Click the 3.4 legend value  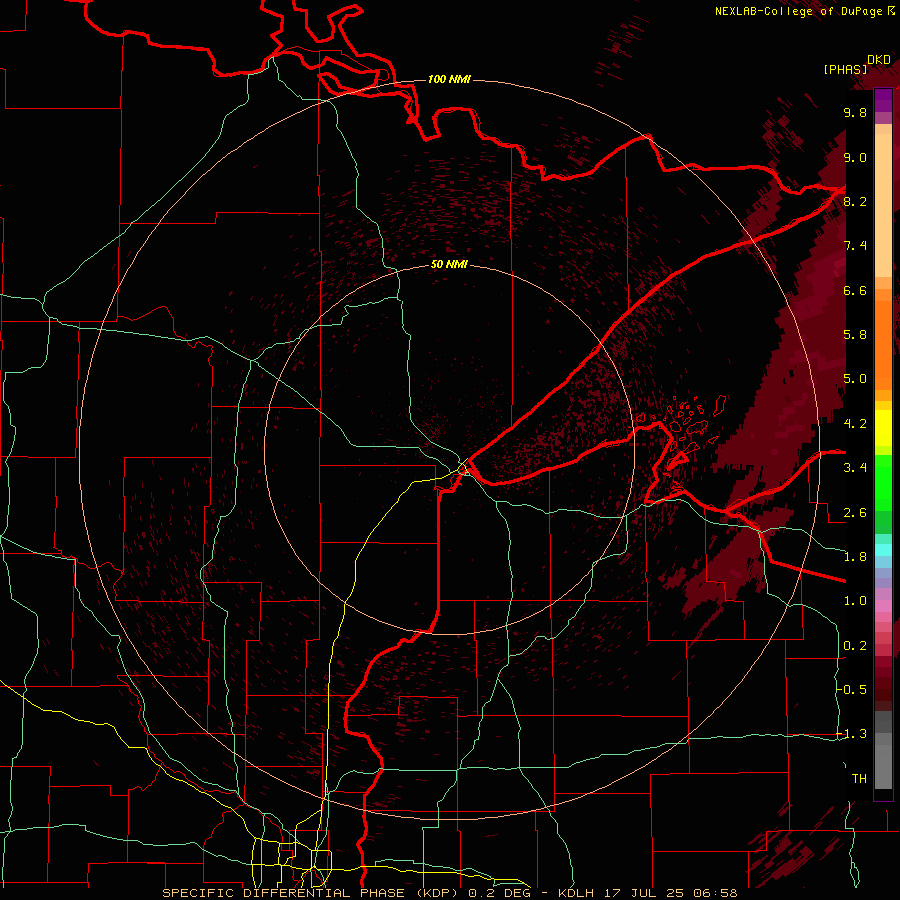pos(855,468)
